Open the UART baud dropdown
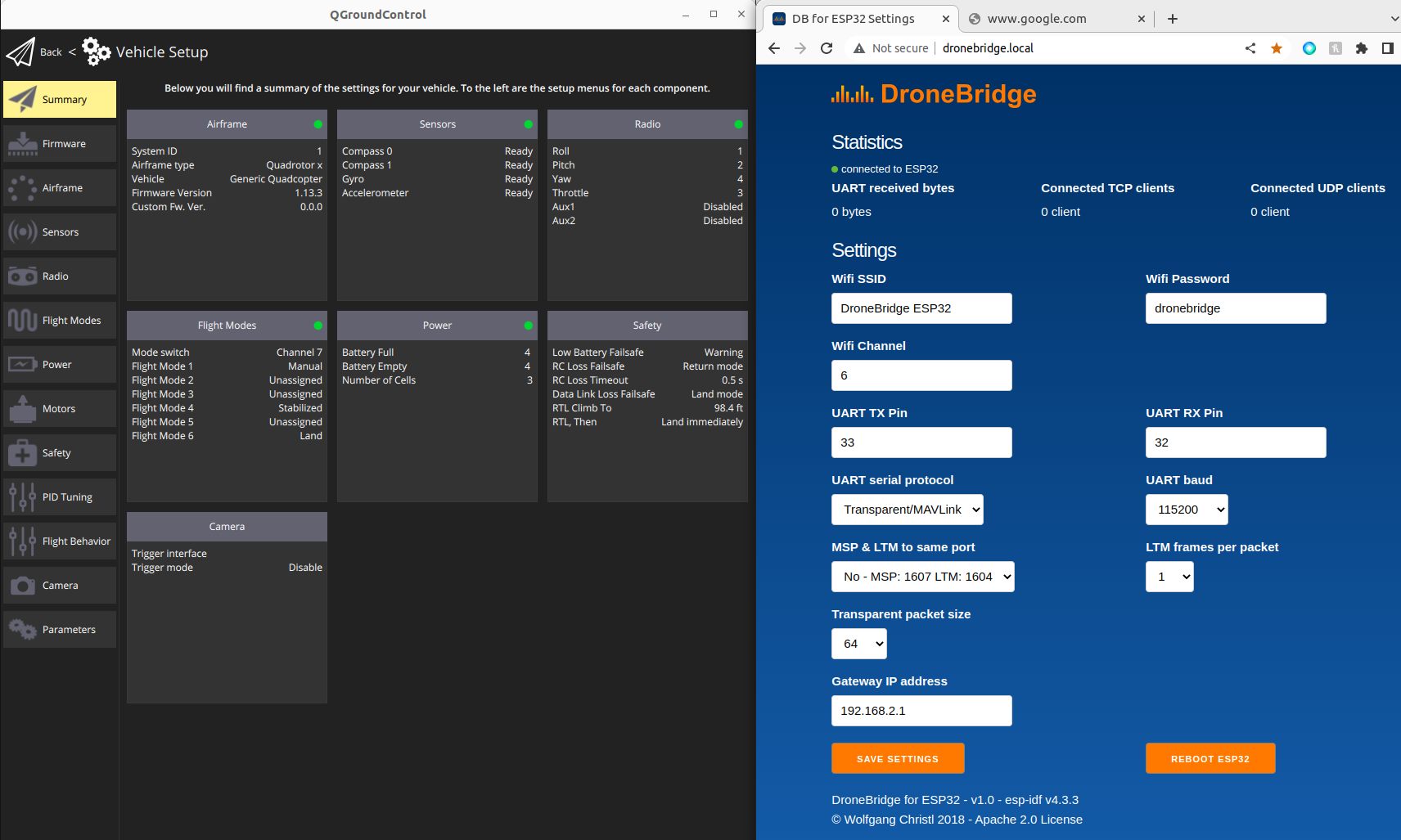This screenshot has width=1401, height=840. click(x=1187, y=510)
